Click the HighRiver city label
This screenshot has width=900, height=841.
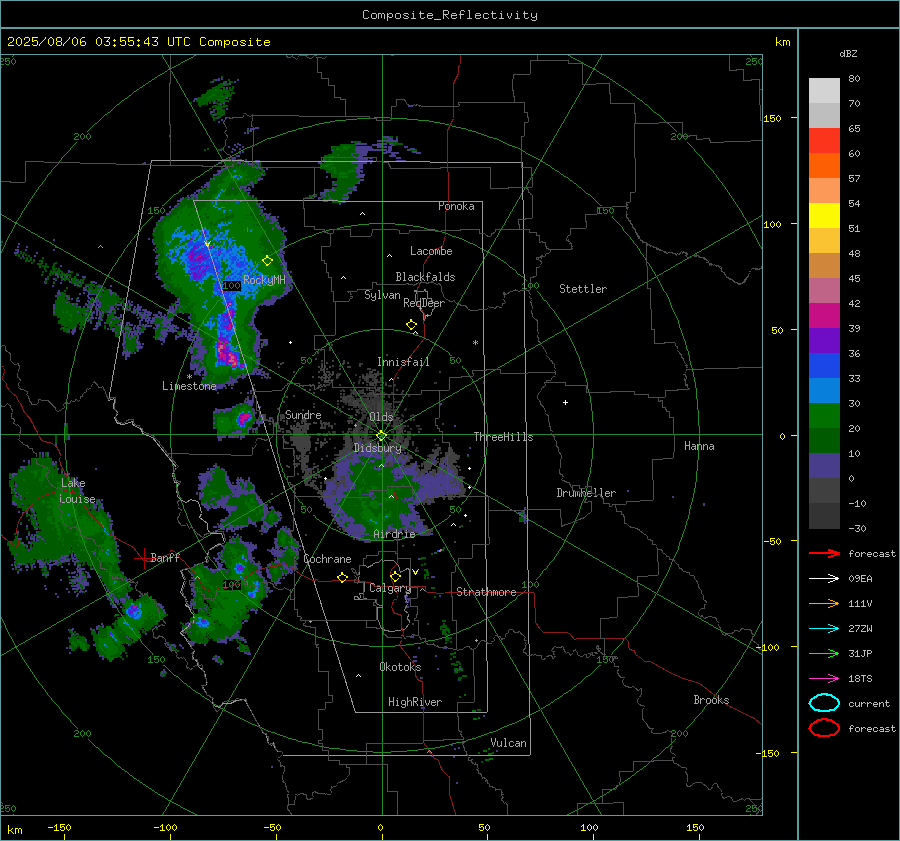click(x=414, y=702)
